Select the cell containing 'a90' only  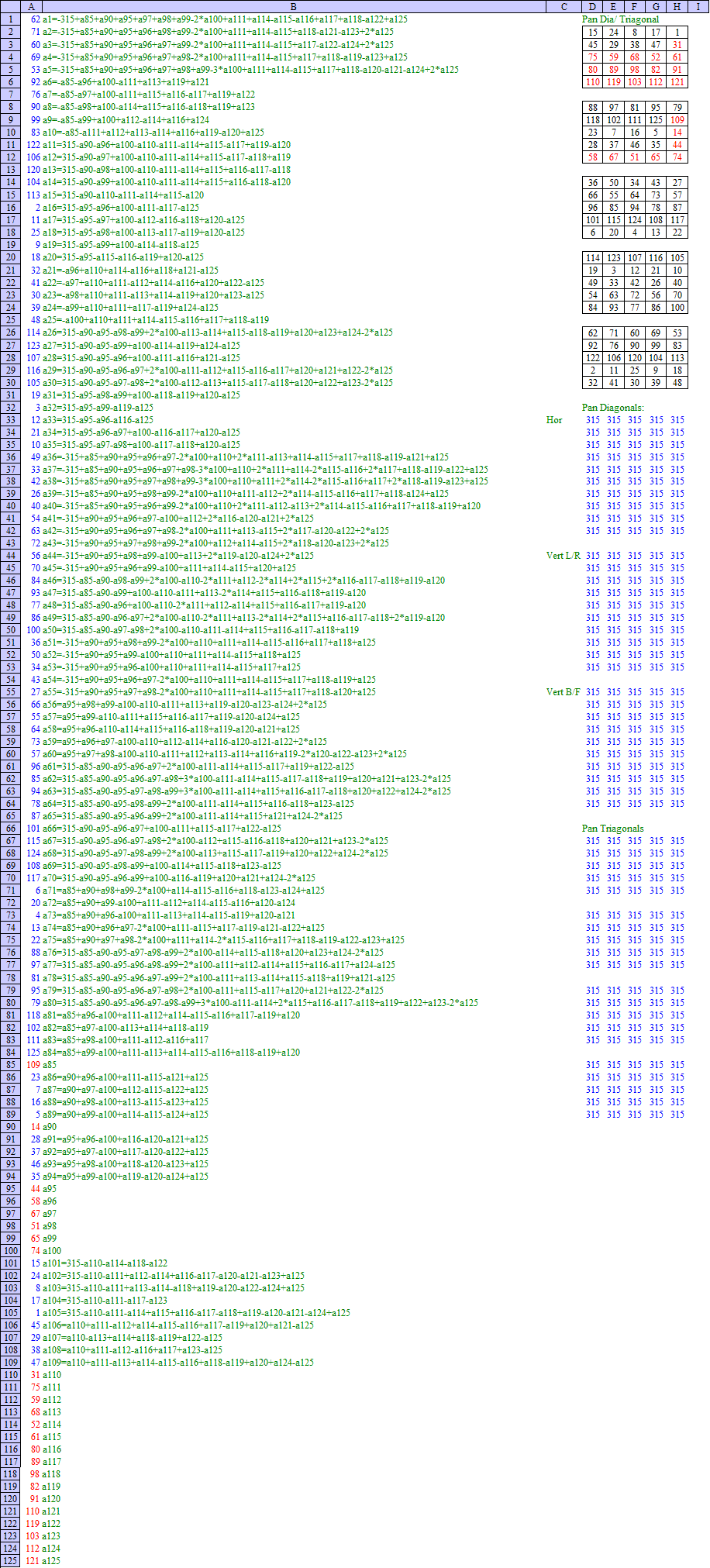pyautogui.click(x=50, y=1126)
